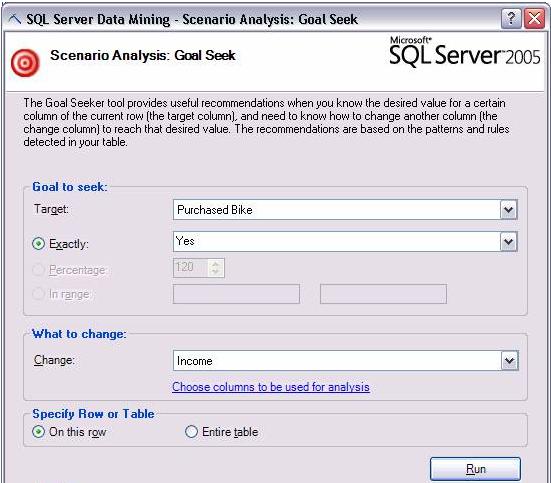The image size is (551, 483).
Task: Click the Target: label
Action: pyautogui.click(x=51, y=209)
